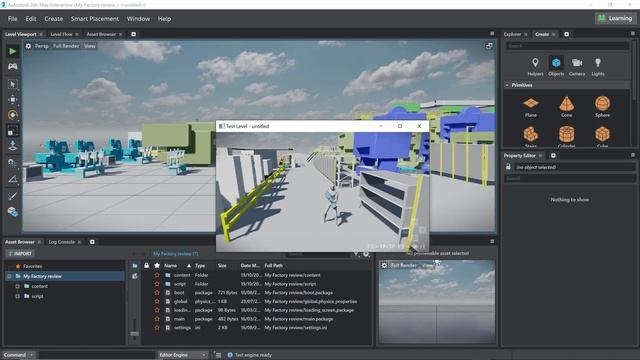Activate the Scale tool icon
This screenshot has width=640, height=360.
(13, 131)
